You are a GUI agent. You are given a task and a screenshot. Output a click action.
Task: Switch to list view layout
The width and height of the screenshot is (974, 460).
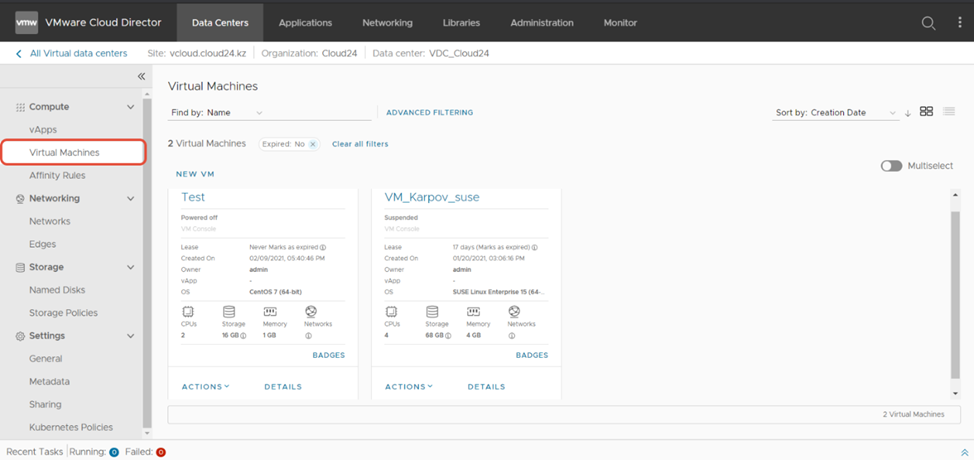coord(949,112)
